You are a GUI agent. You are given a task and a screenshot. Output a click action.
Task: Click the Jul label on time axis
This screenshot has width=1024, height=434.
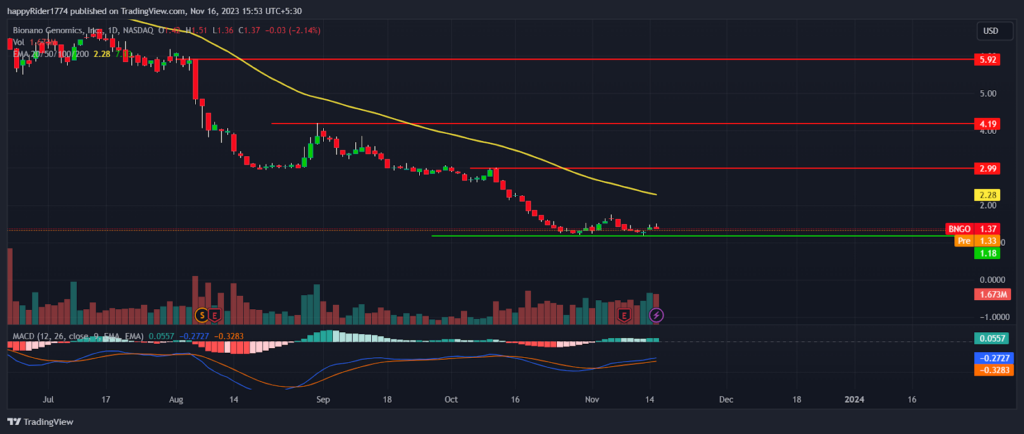coord(47,399)
